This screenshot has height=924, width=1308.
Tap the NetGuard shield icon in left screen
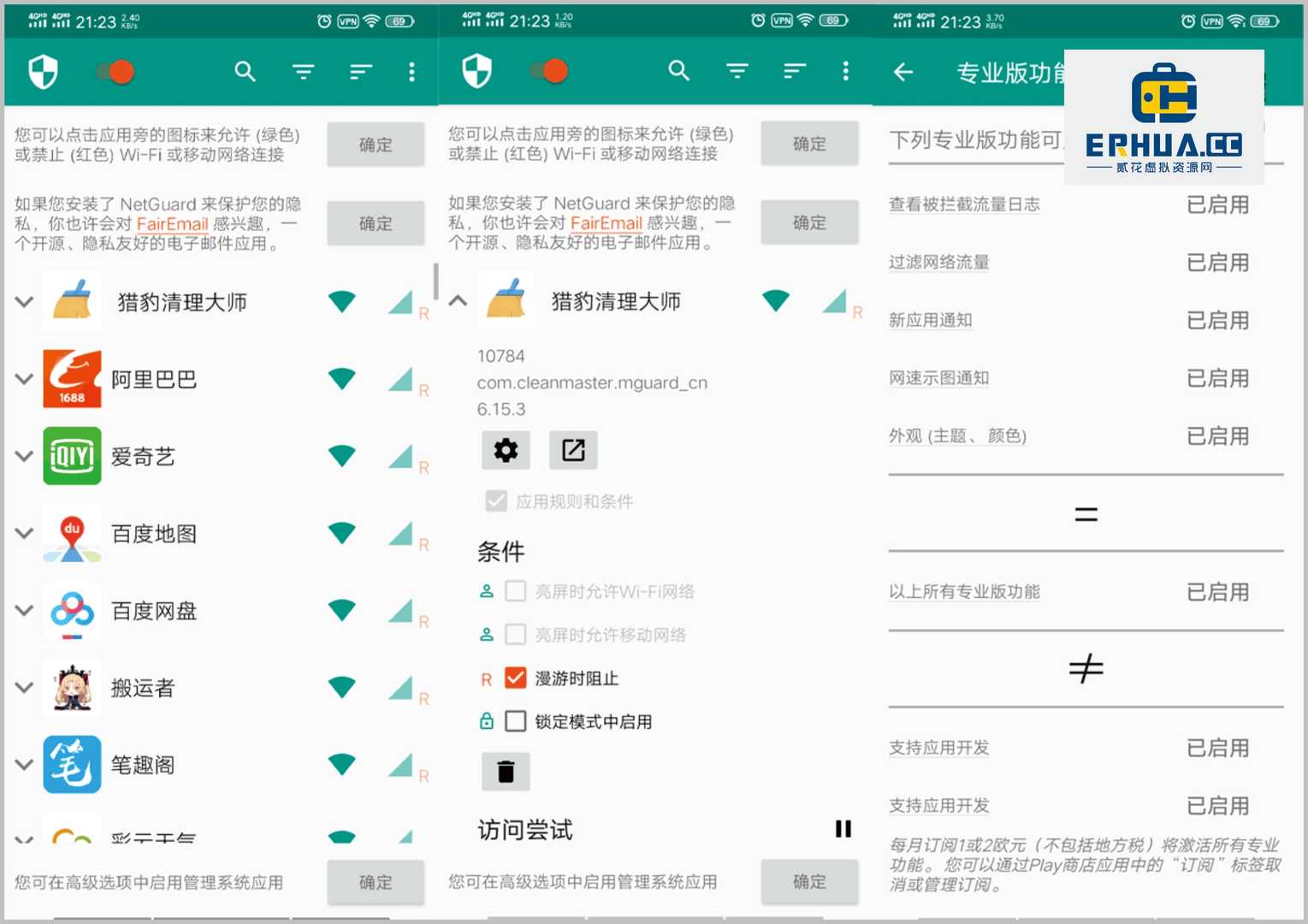43,72
